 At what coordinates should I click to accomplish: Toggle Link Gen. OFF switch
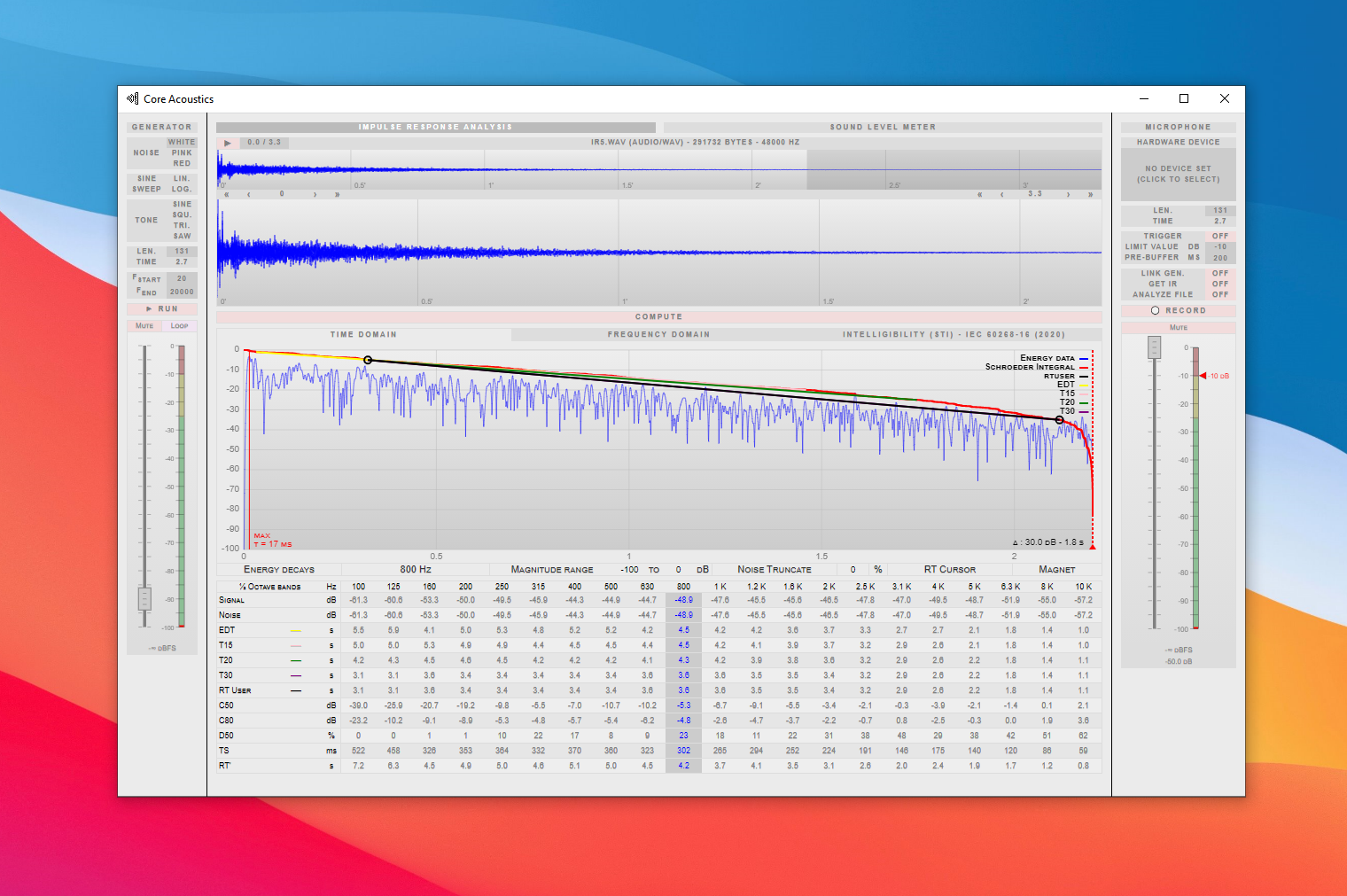click(1220, 274)
